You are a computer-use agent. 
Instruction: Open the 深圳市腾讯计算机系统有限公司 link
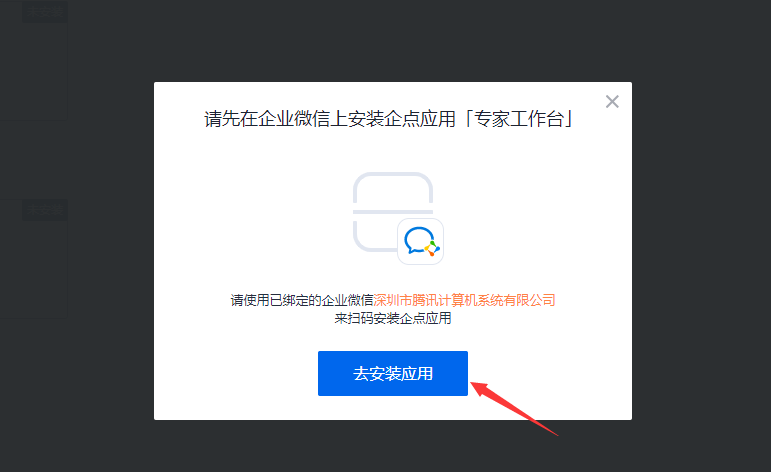click(x=464, y=300)
